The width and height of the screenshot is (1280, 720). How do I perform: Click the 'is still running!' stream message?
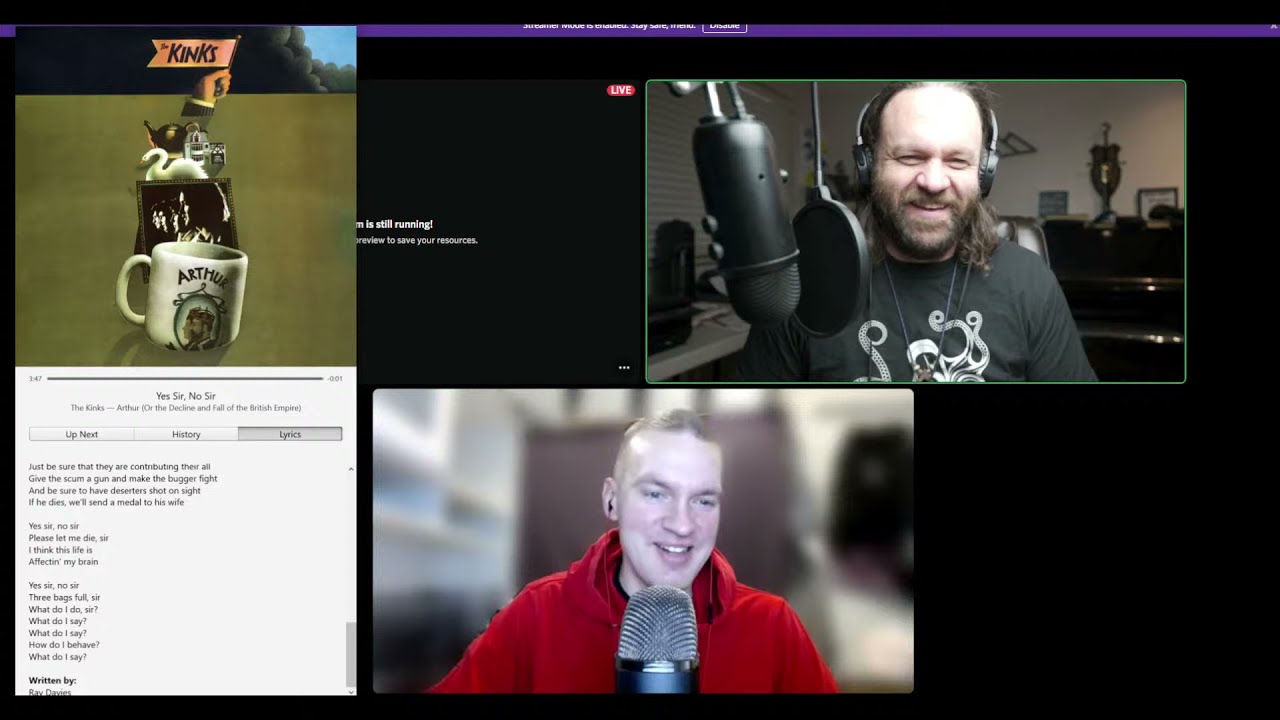coord(395,224)
